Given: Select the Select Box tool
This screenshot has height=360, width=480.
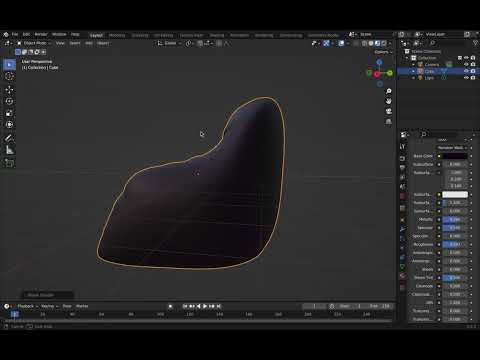Looking at the screenshot, I should coord(9,65).
